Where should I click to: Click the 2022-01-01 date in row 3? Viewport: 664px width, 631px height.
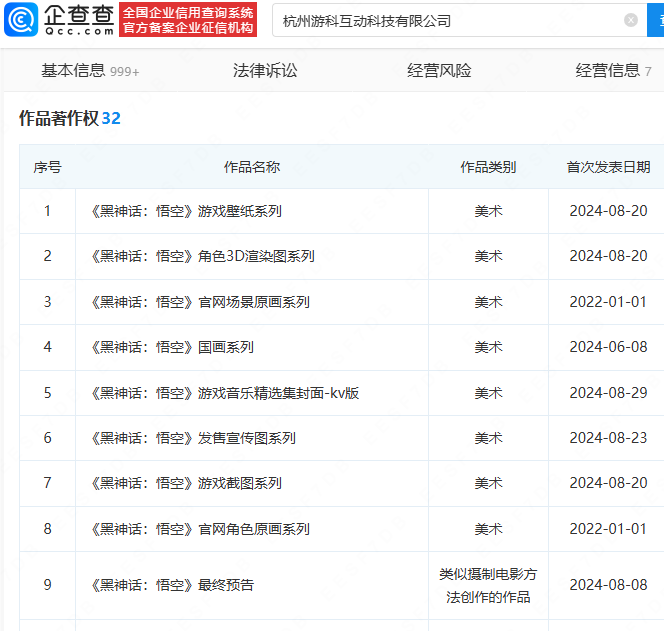click(609, 302)
